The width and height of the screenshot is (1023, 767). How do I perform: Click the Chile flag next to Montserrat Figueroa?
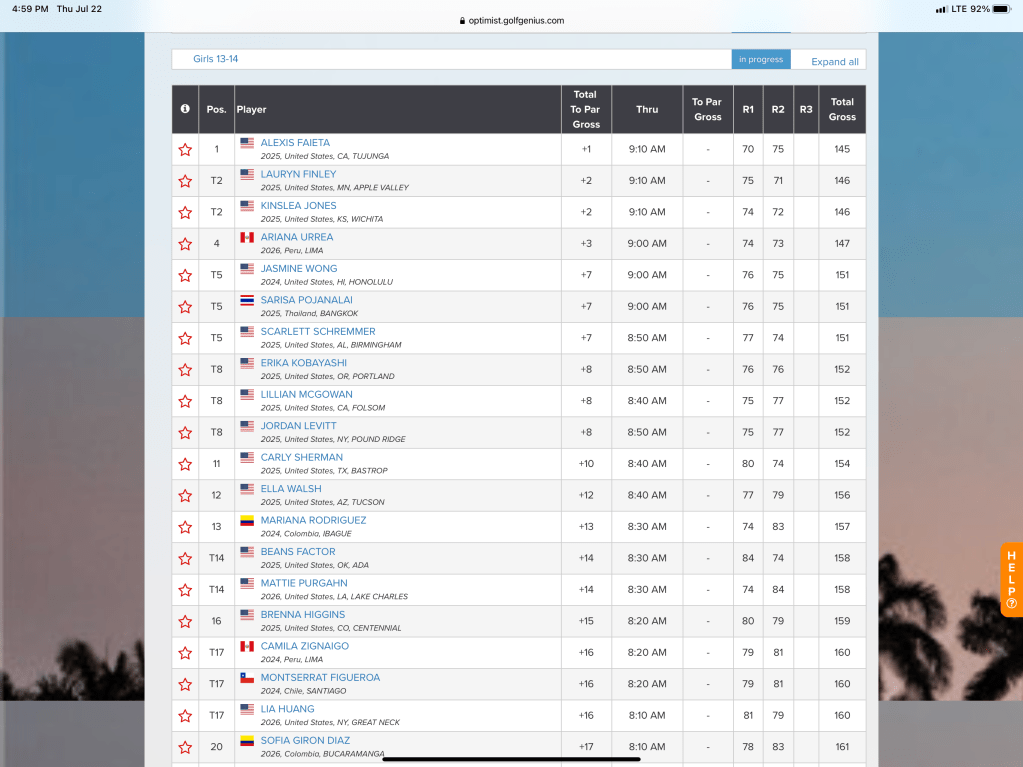click(x=247, y=678)
